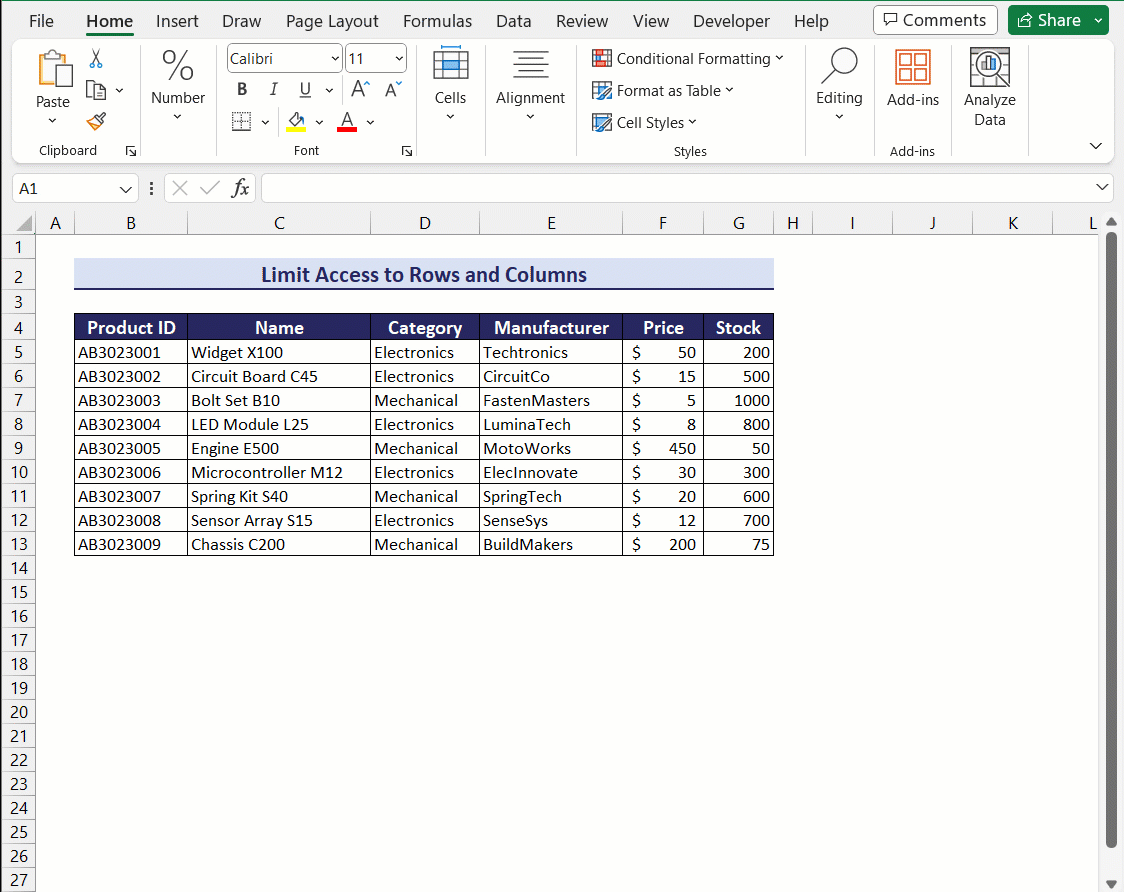Expand the Borders options arrow
The width and height of the screenshot is (1124, 892).
[x=265, y=123]
